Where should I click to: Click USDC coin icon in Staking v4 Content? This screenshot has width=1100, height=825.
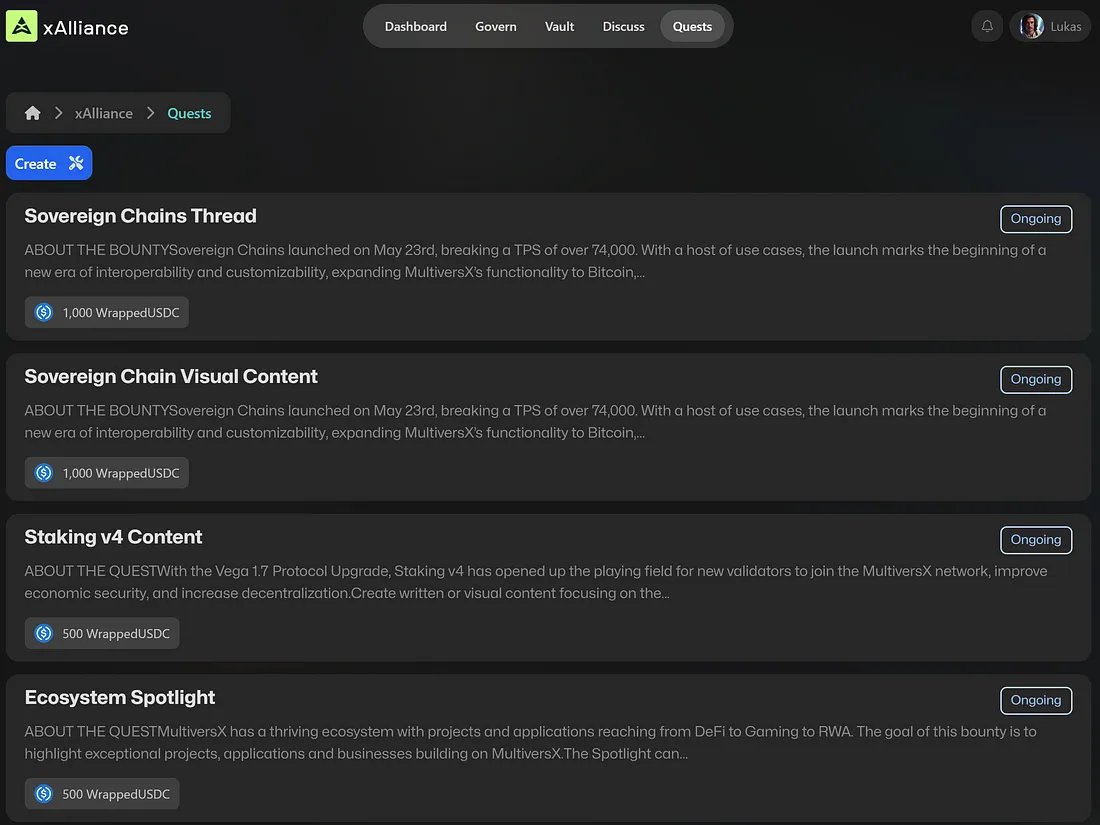[x=43, y=633]
